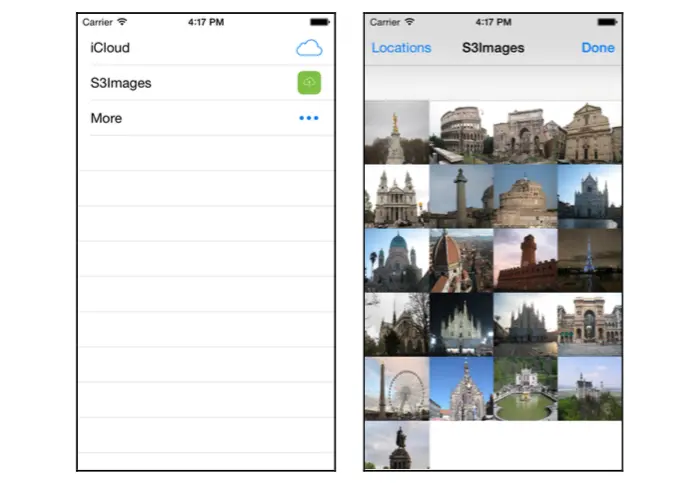Select the Galleria arch entrance photo
This screenshot has height=483, width=691.
pyautogui.click(x=590, y=324)
